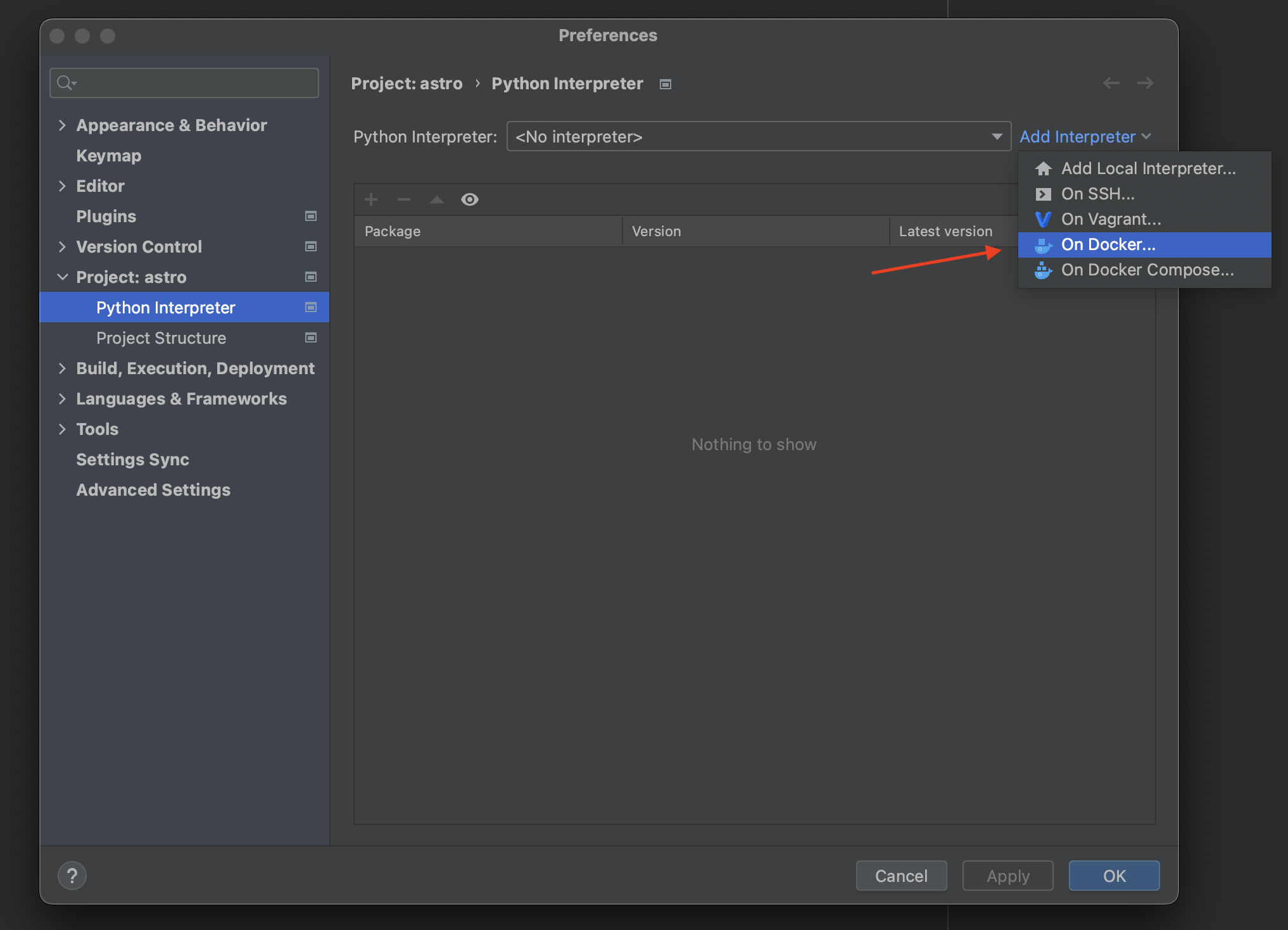Screen dimensions: 1288x930
Task: Toggle the package visibility eye icon
Action: click(x=468, y=199)
